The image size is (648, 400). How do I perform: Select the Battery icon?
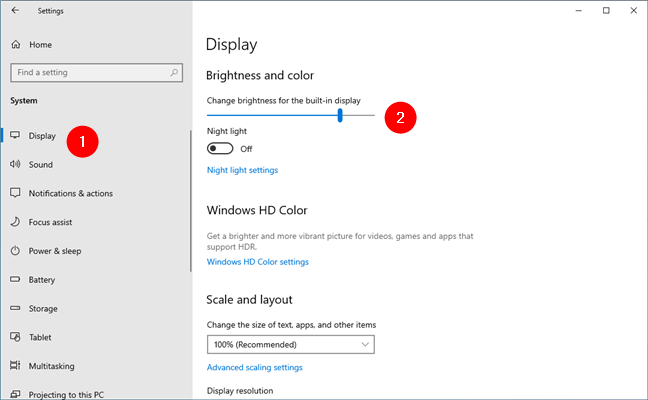pos(15,280)
